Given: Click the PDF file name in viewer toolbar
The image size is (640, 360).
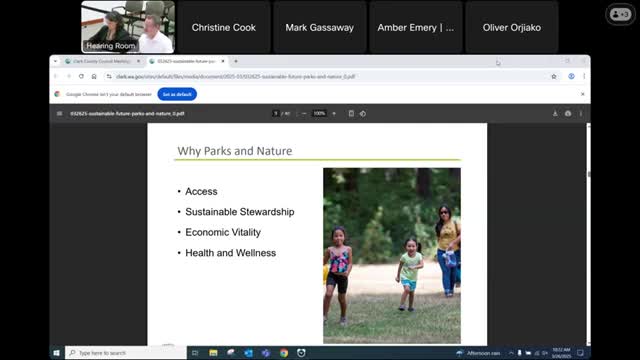Looking at the screenshot, I should (127, 113).
